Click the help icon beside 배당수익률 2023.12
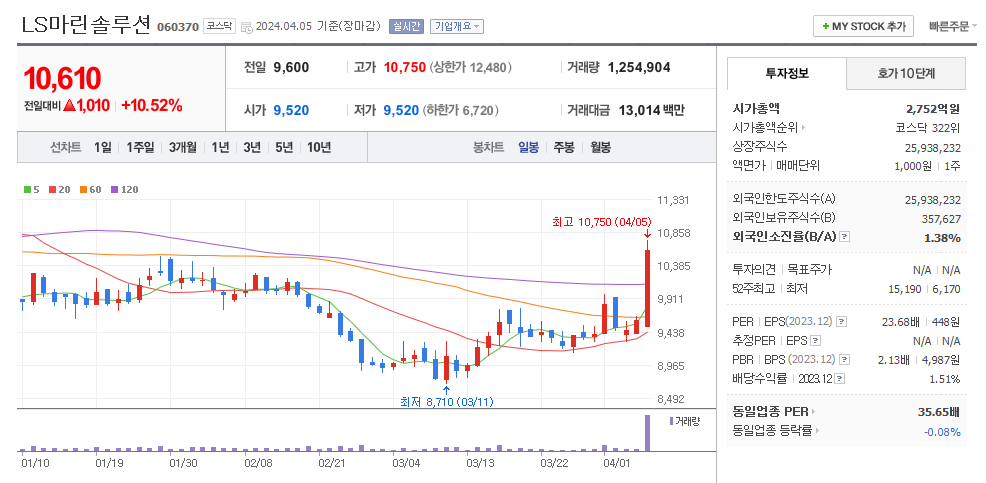986x483 pixels. click(x=840, y=379)
